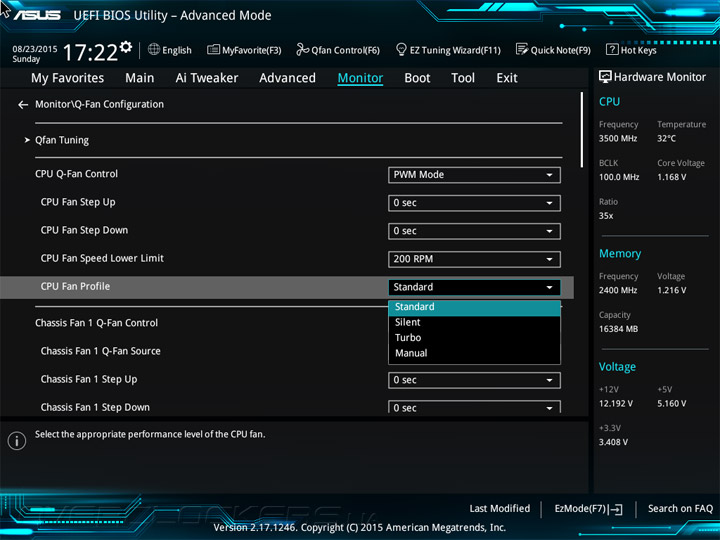Click the +3.3V reading 3.408 V
Image resolution: width=720 pixels, height=540 pixels.
tap(613, 442)
